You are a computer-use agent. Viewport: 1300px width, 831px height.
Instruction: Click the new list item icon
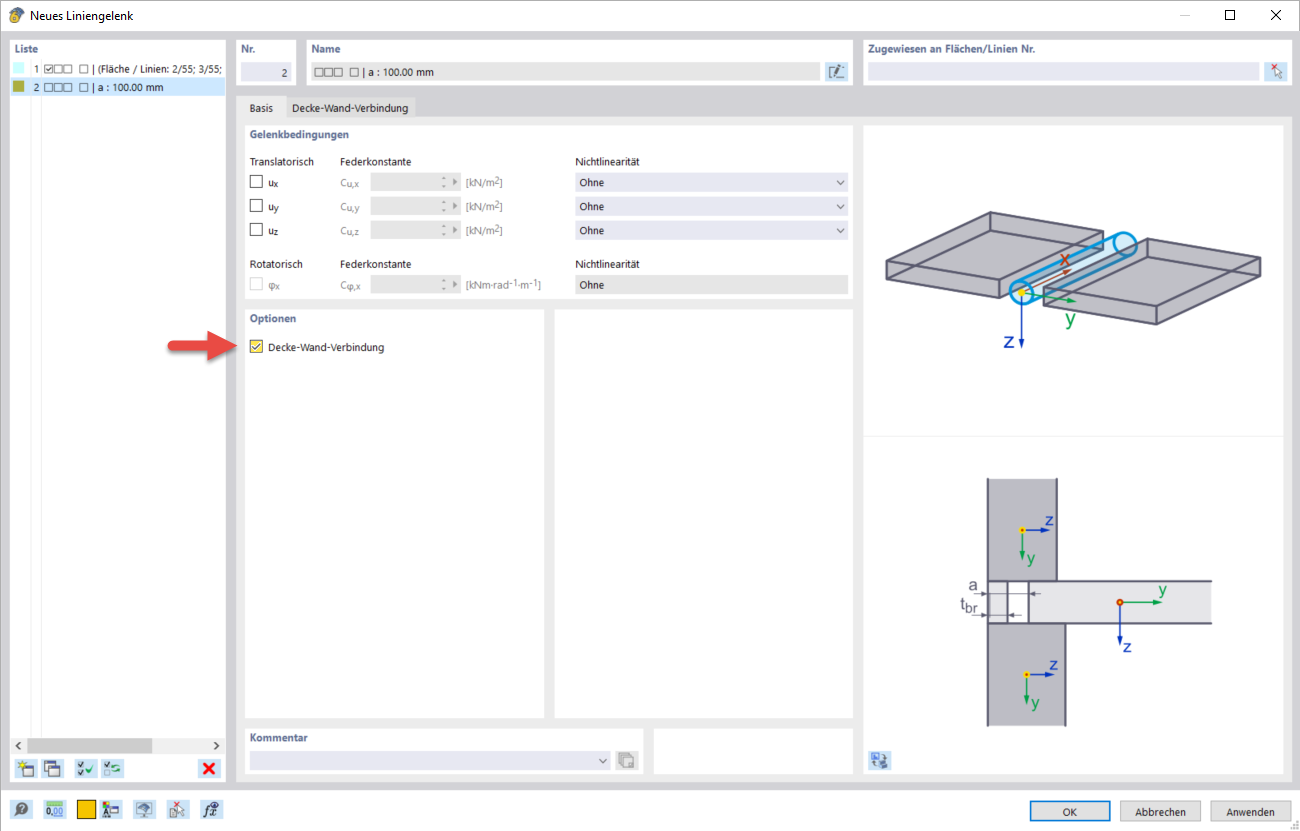25,768
